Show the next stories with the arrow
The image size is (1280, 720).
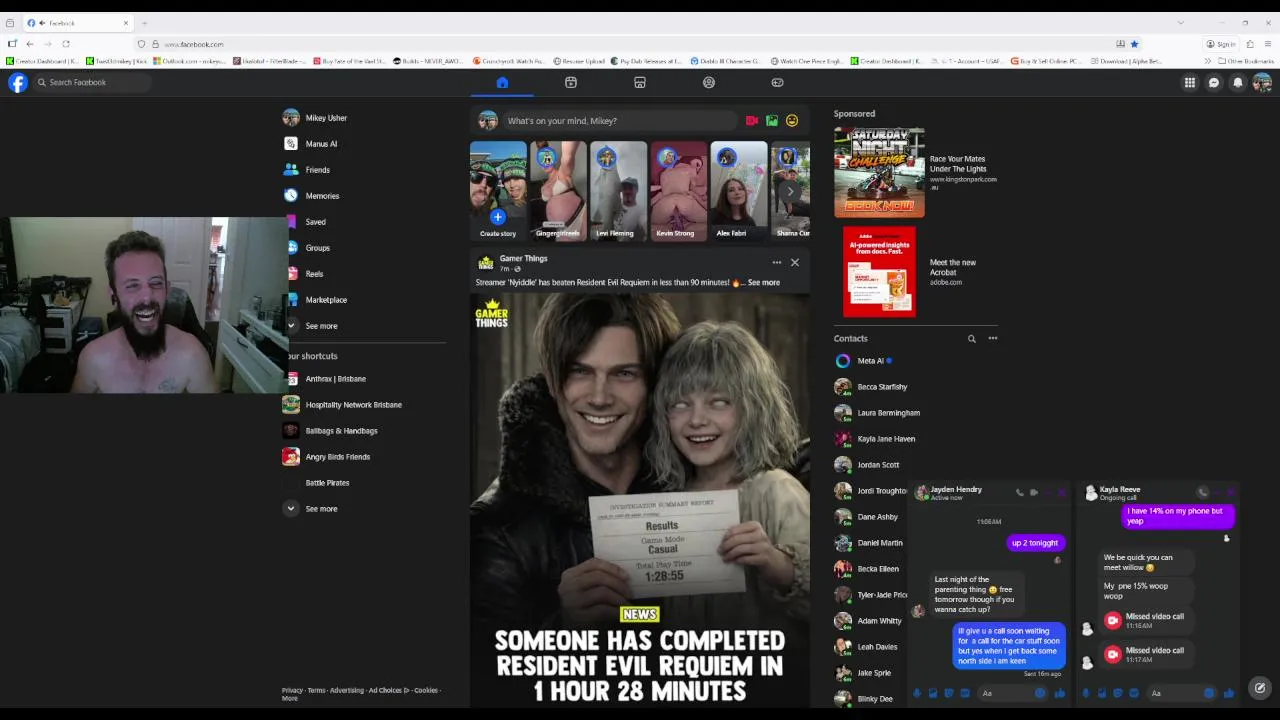click(790, 191)
